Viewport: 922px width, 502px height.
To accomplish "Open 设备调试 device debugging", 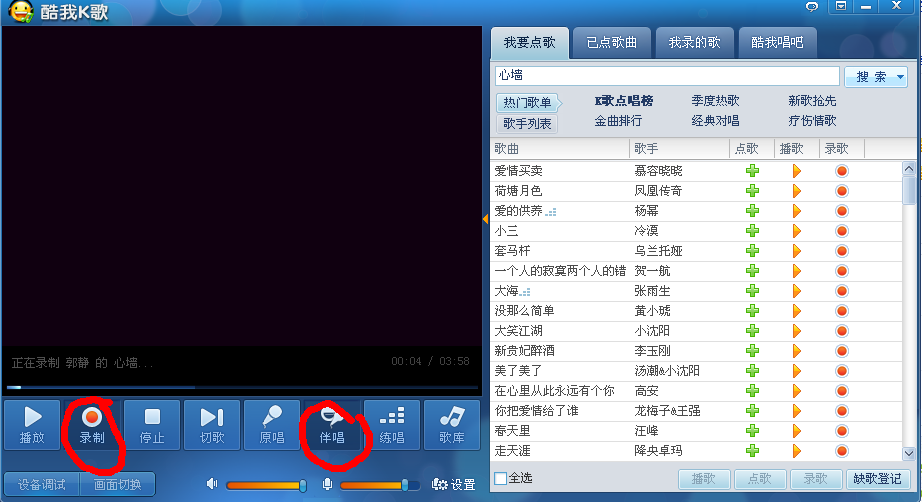I will click(x=42, y=484).
